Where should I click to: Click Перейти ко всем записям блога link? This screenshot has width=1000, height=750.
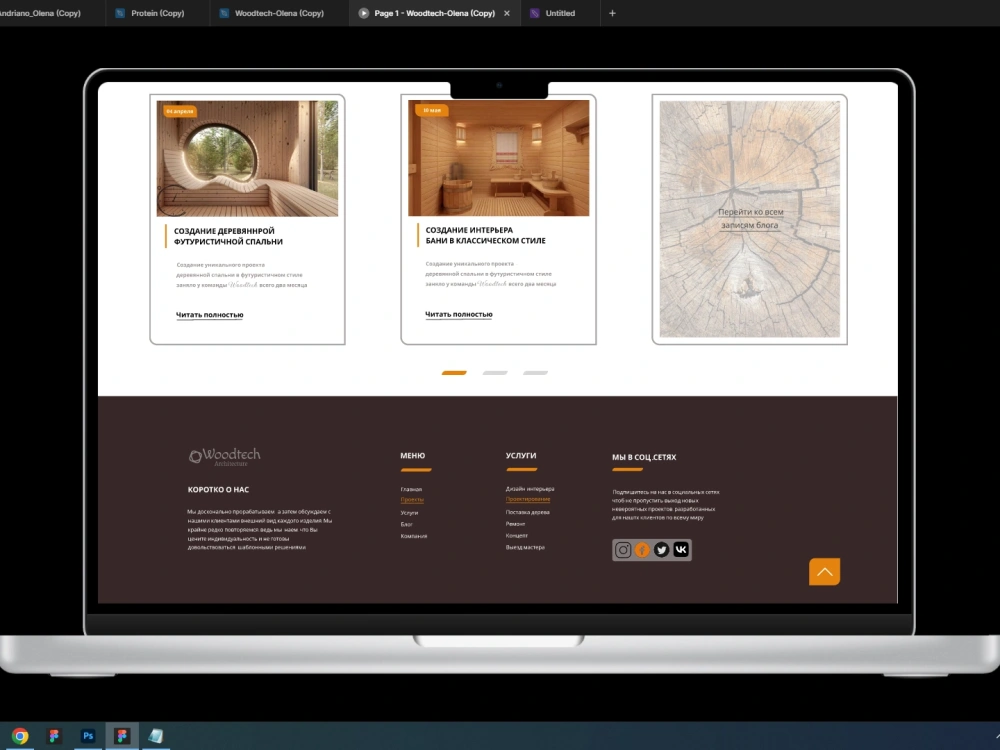point(750,218)
